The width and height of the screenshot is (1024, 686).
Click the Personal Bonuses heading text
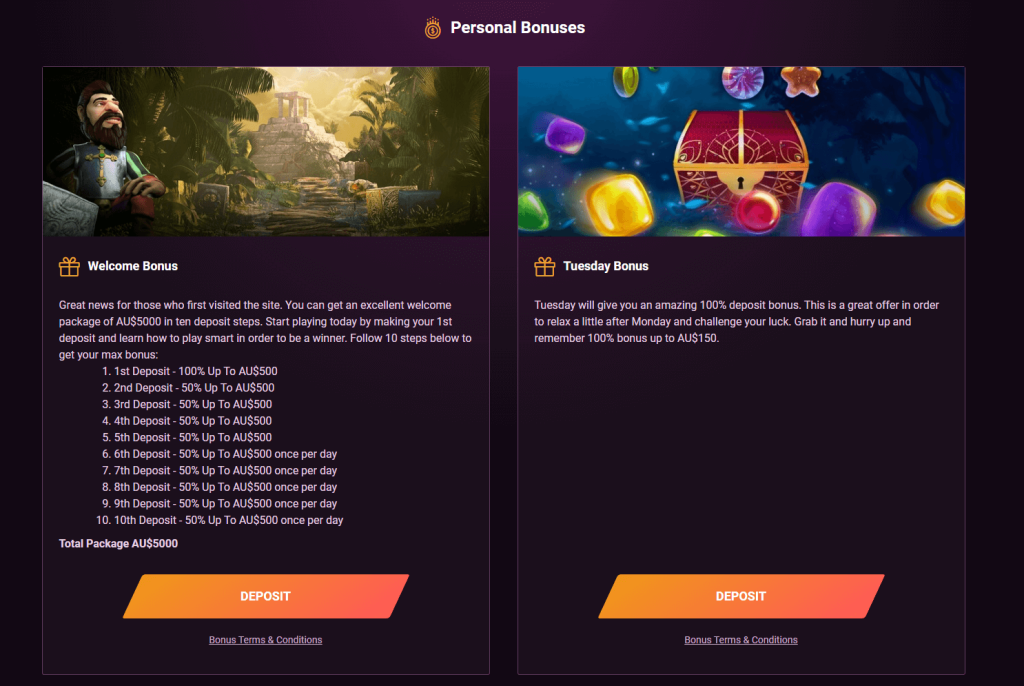point(516,27)
